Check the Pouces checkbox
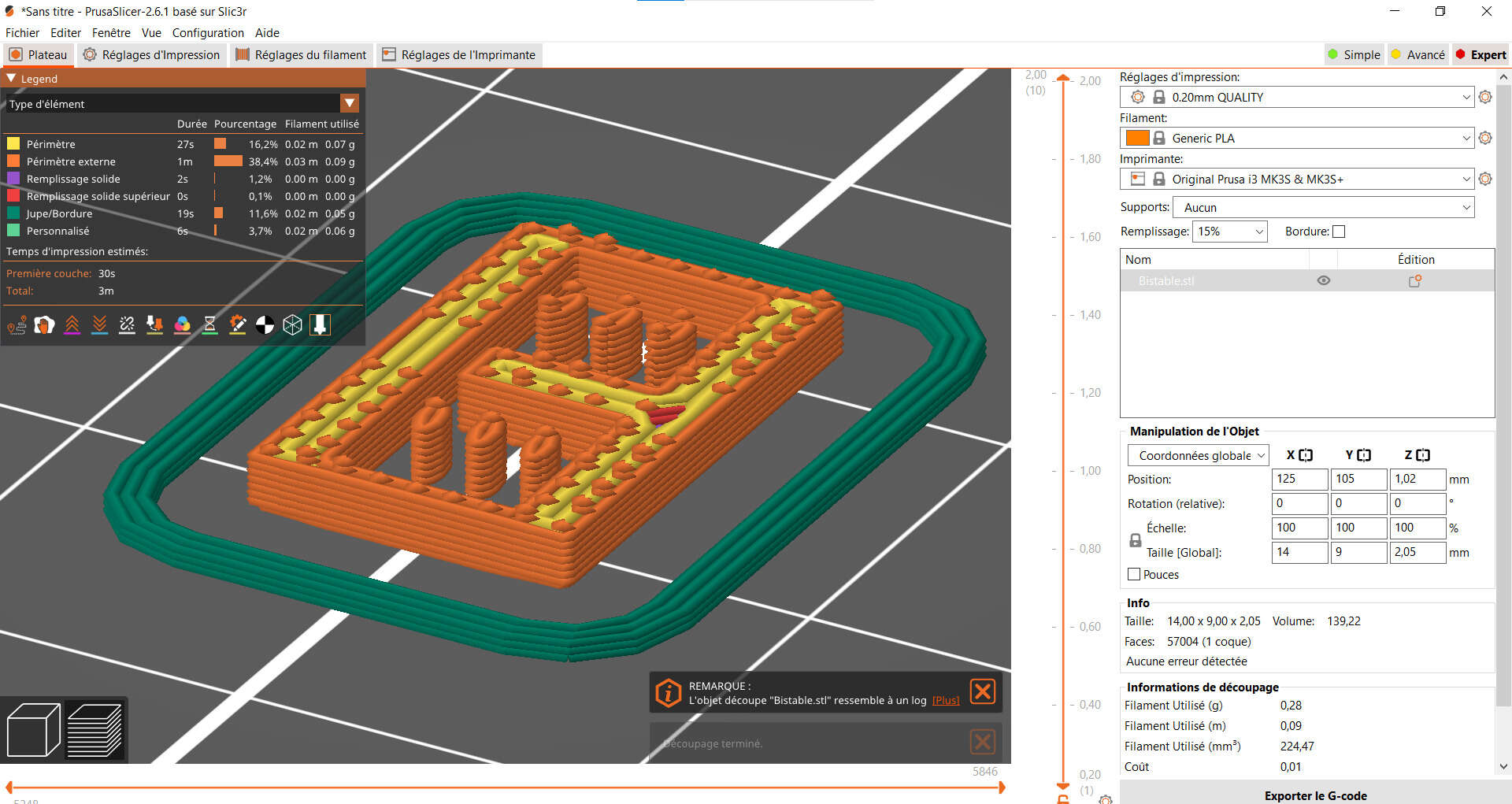The image size is (1512, 804). [1134, 574]
